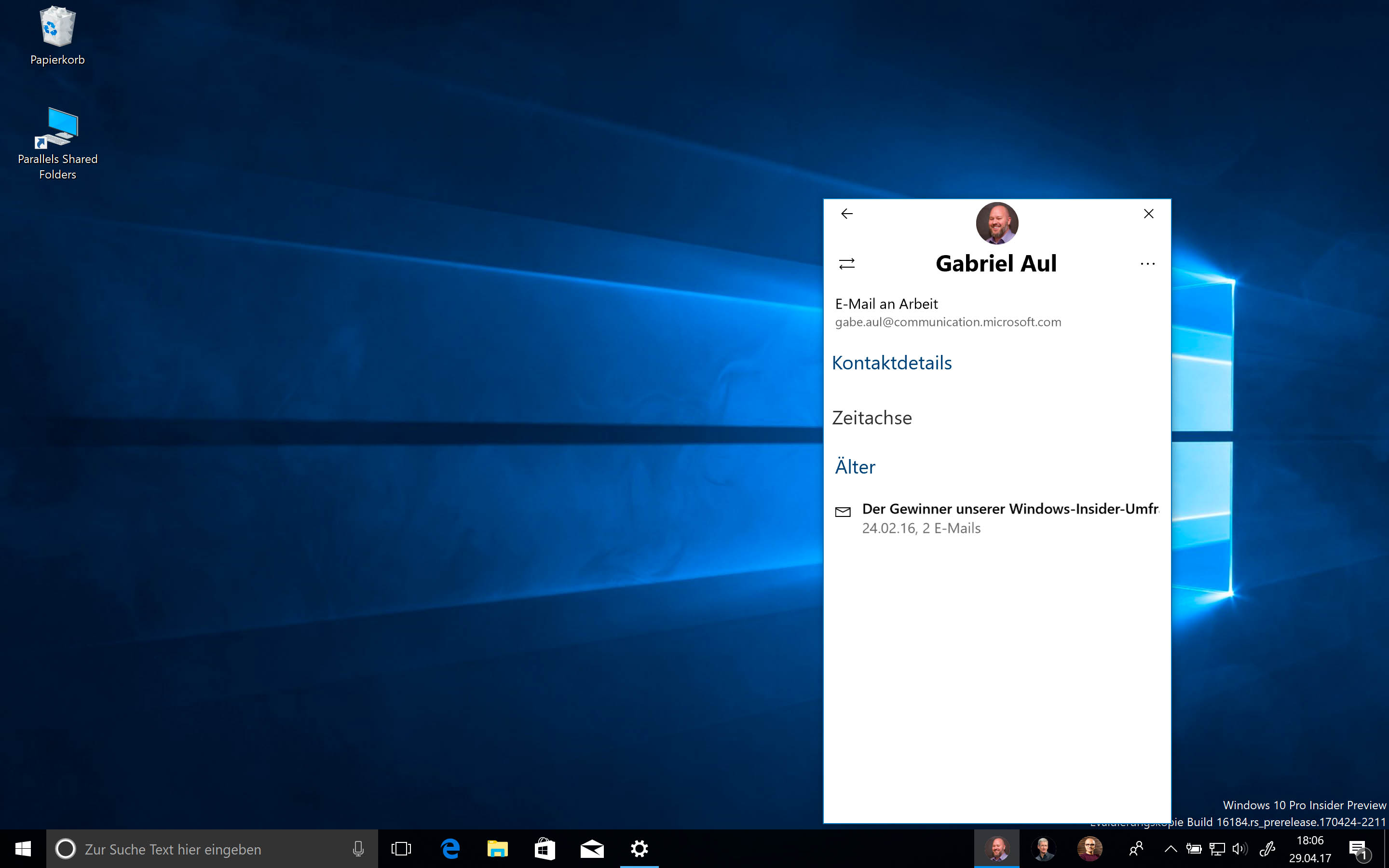Go back using the arrow in contact panel
The width and height of the screenshot is (1389, 868).
[846, 214]
